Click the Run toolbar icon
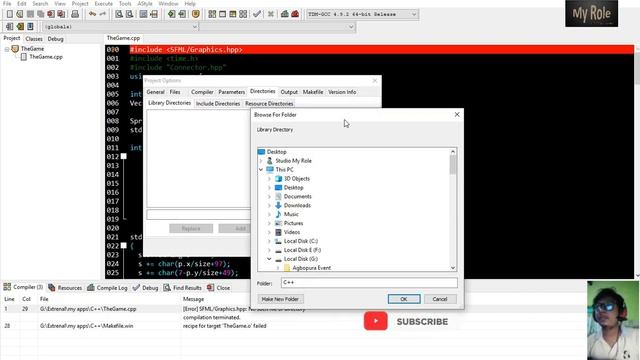Image resolution: width=640 pixels, height=360 pixels. (222, 14)
